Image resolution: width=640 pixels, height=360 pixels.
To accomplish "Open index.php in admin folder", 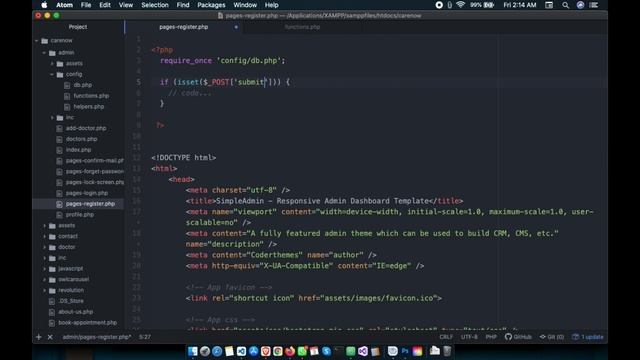I will 78,150.
